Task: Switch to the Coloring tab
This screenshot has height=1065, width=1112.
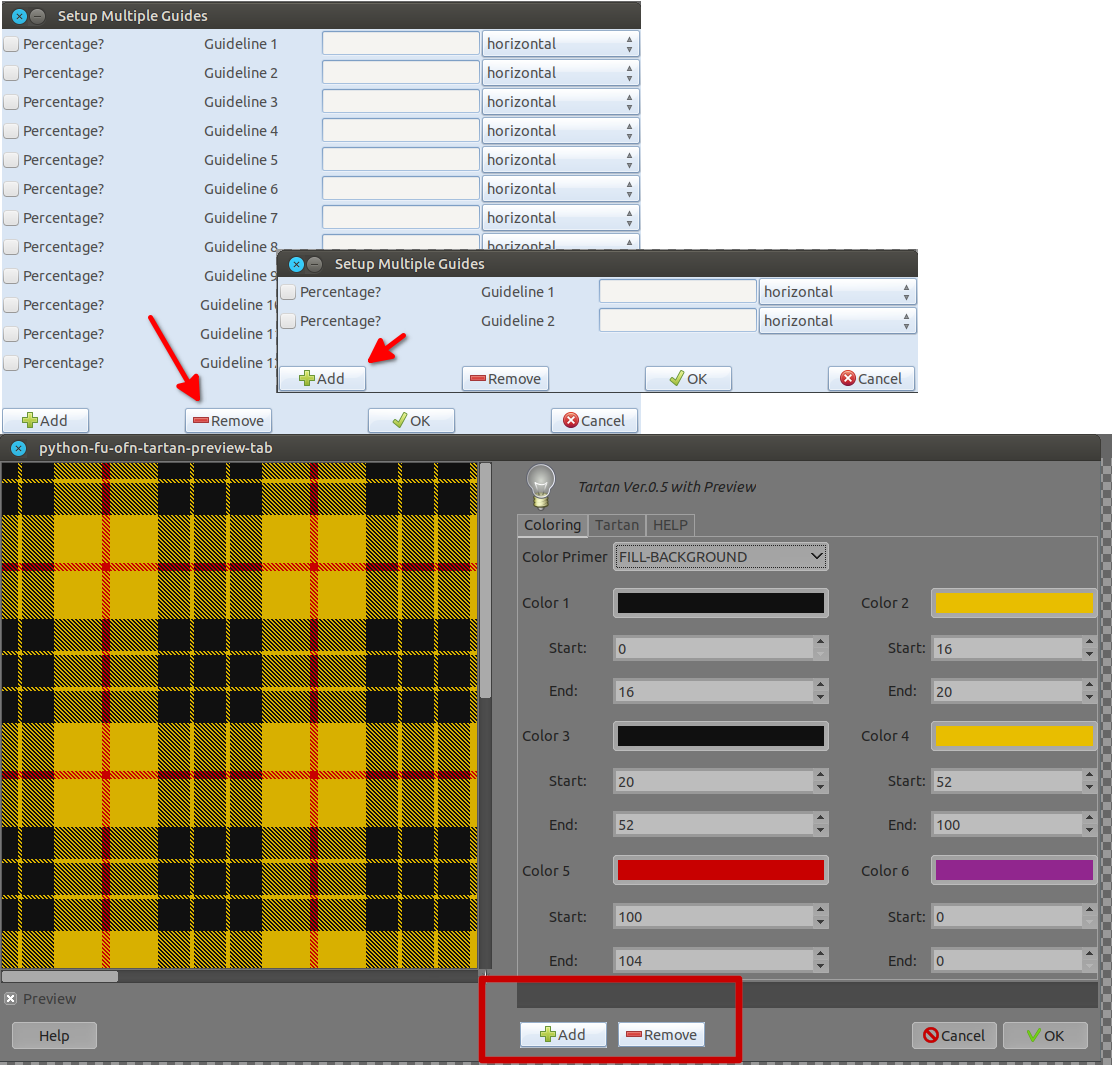Action: pos(552,525)
